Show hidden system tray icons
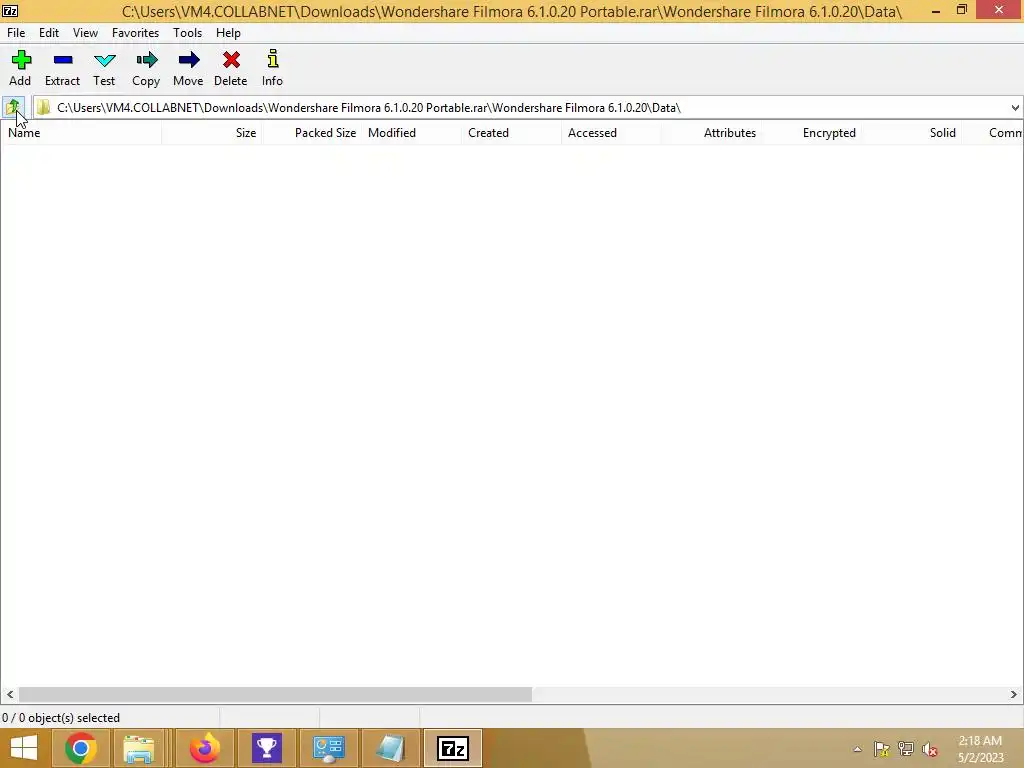1024x768 pixels. coord(857,749)
